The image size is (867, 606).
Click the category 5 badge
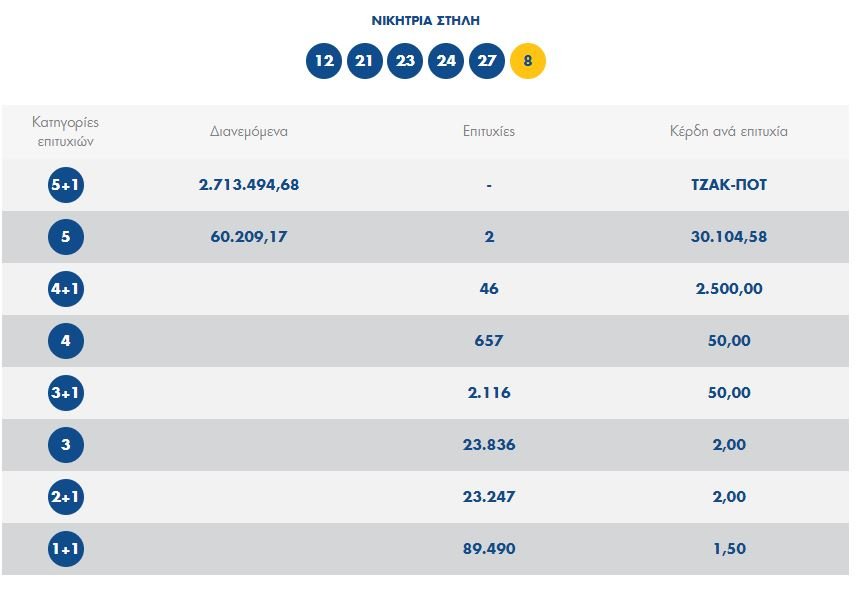click(66, 237)
